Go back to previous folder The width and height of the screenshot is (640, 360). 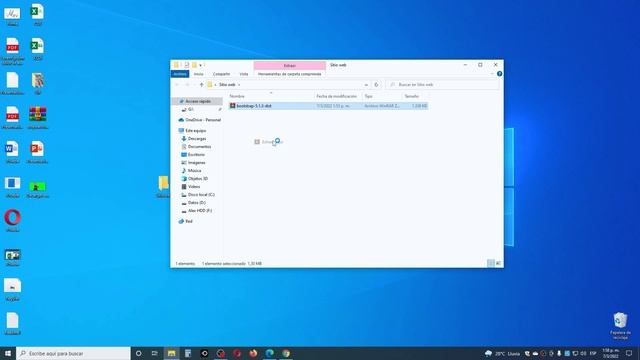tap(177, 85)
